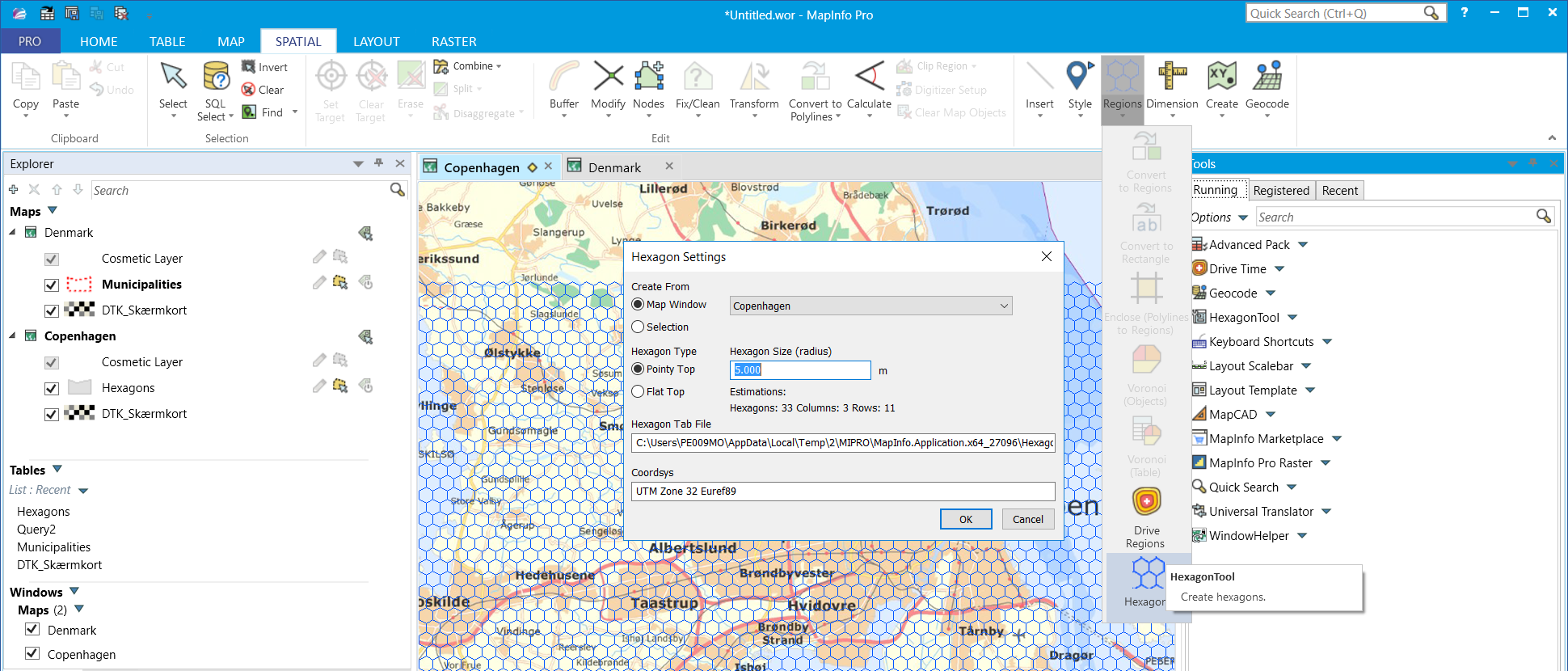Image resolution: width=1568 pixels, height=671 pixels.
Task: Click the Select arrow tool
Action: coord(173,78)
